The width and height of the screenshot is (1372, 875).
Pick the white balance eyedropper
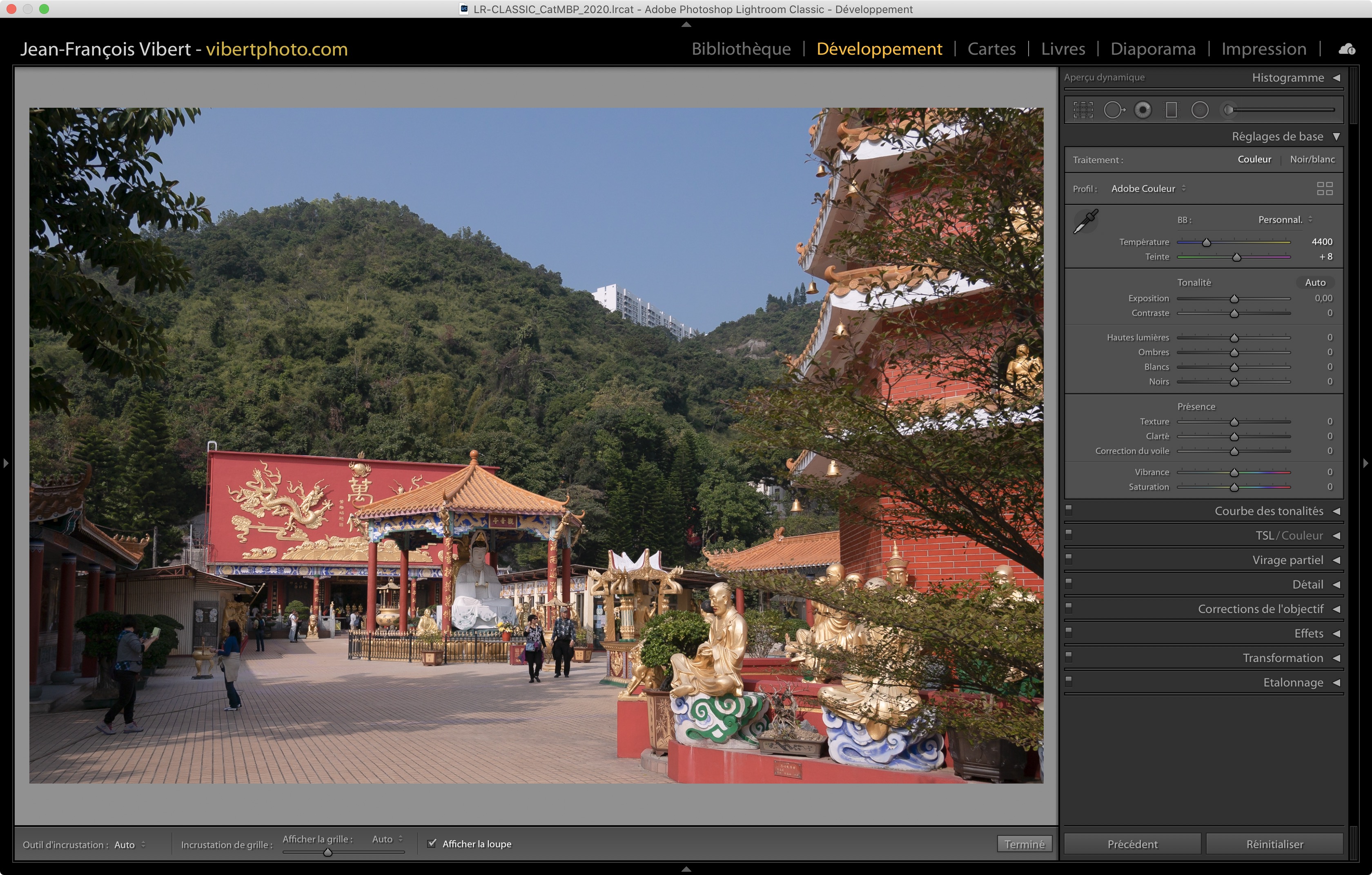(1085, 222)
